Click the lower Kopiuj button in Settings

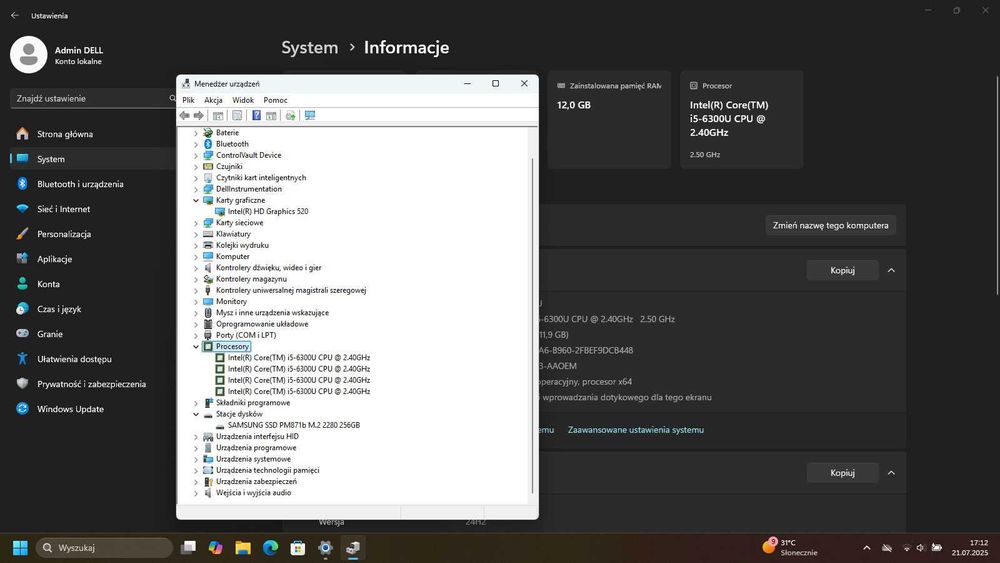coord(842,473)
